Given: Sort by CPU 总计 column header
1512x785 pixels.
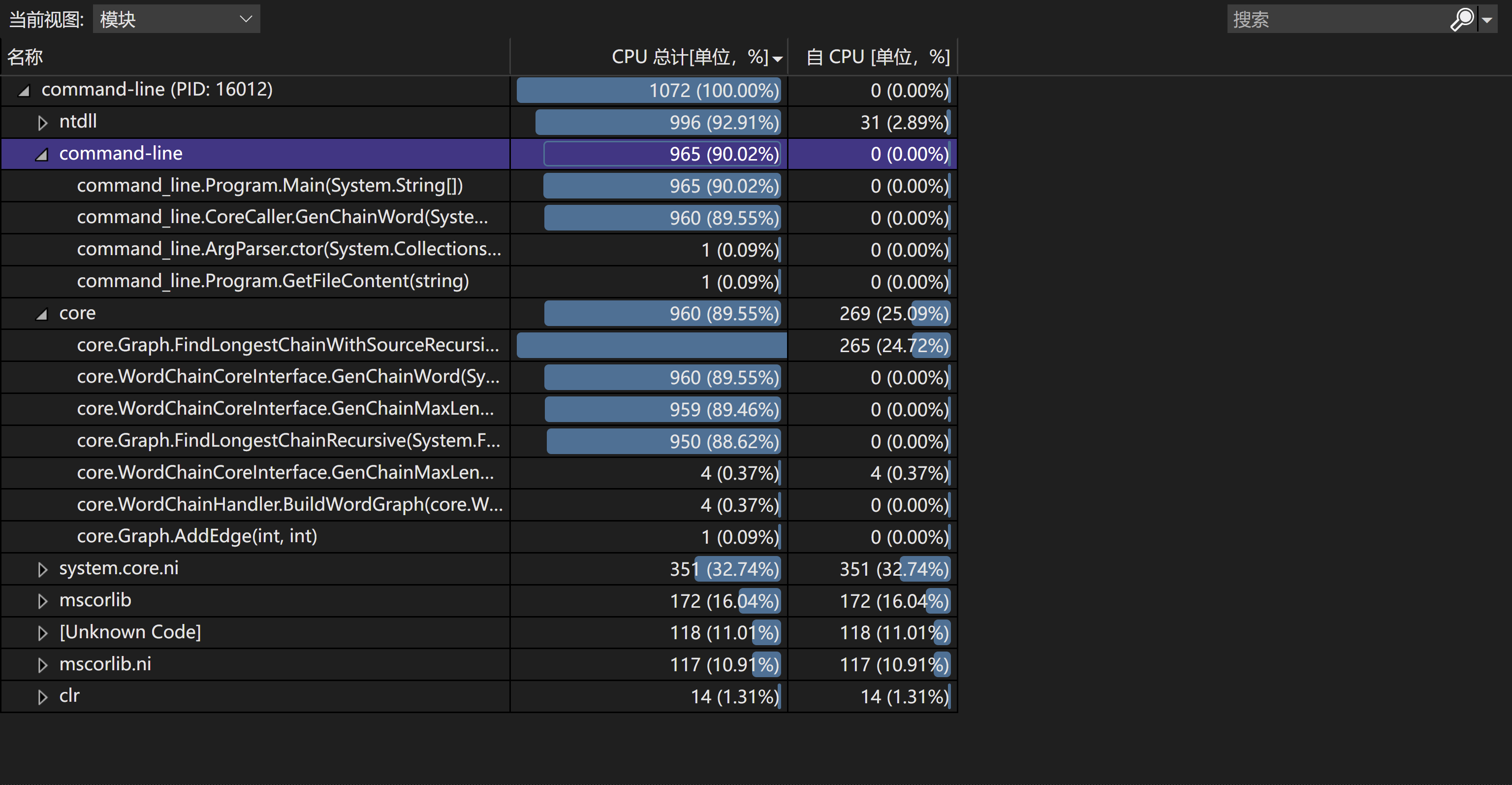Looking at the screenshot, I should point(649,57).
